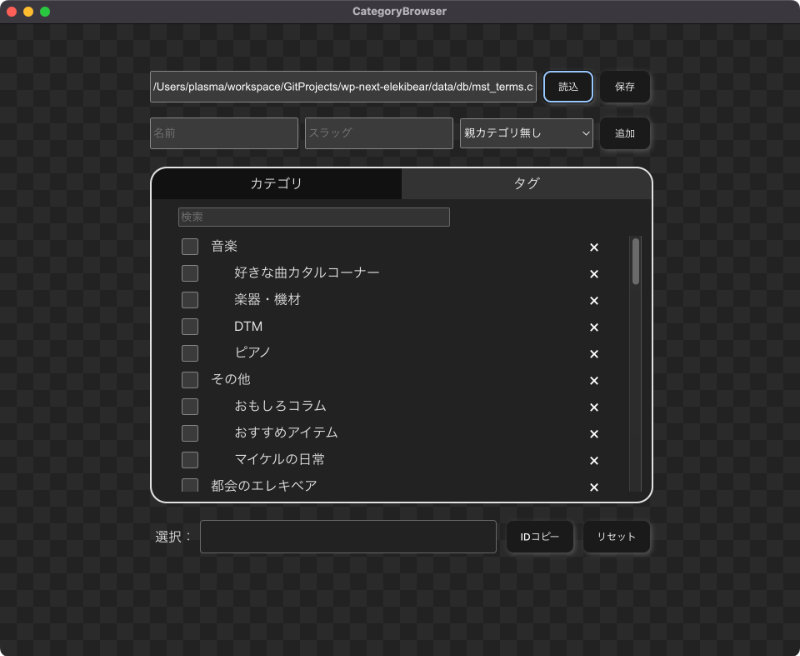Delete おもしろコラム with the X icon

pos(593,407)
